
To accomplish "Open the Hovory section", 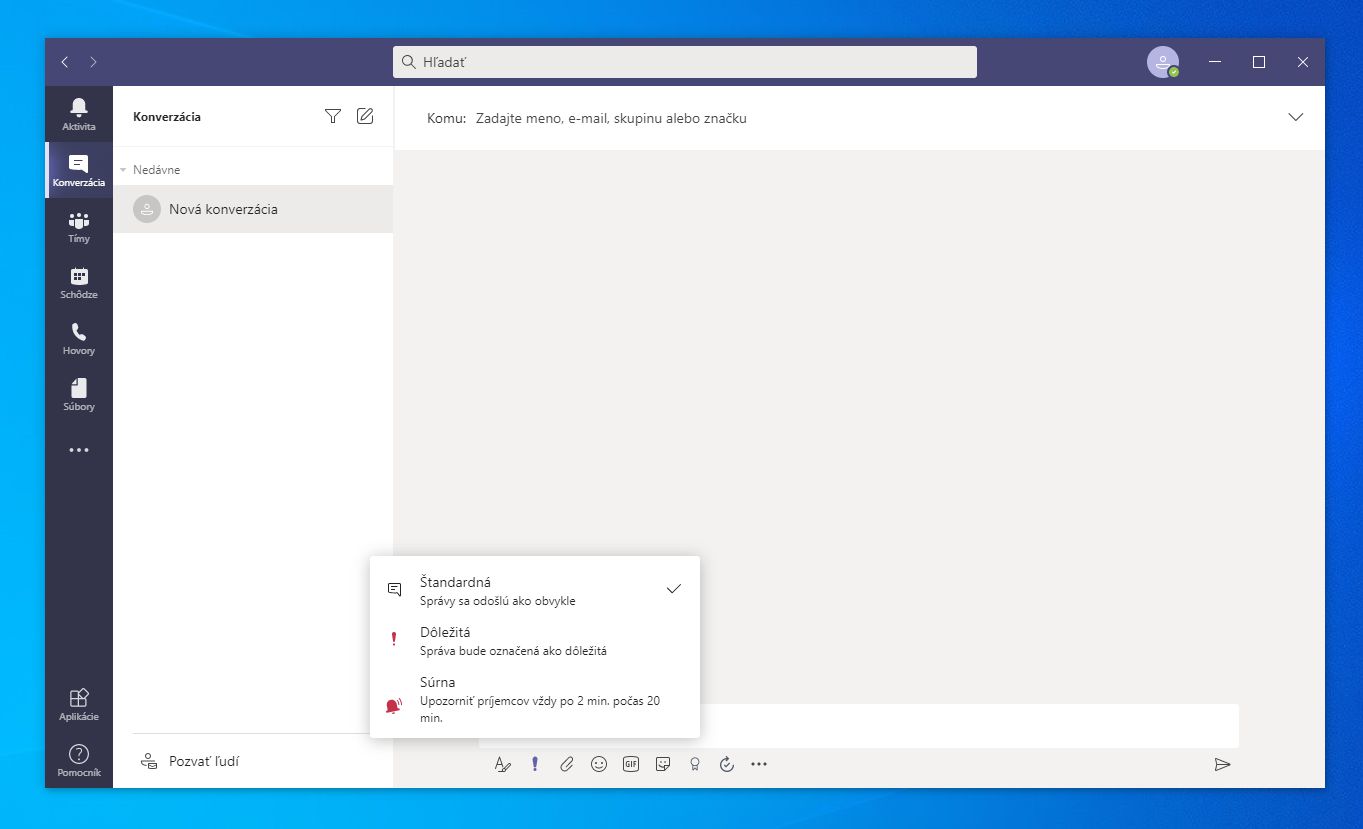I will 79,338.
